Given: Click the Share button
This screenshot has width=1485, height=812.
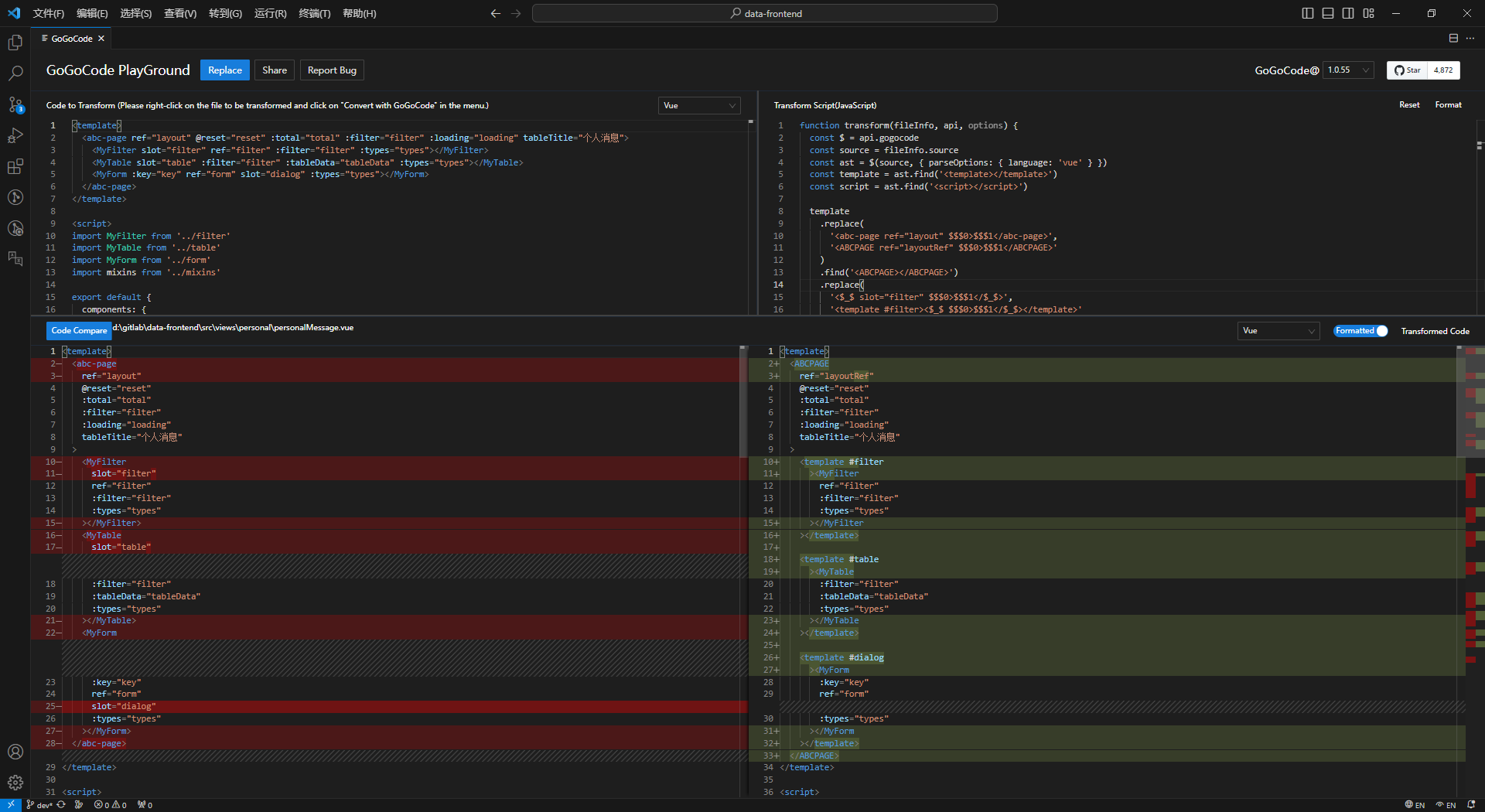Looking at the screenshot, I should point(275,70).
